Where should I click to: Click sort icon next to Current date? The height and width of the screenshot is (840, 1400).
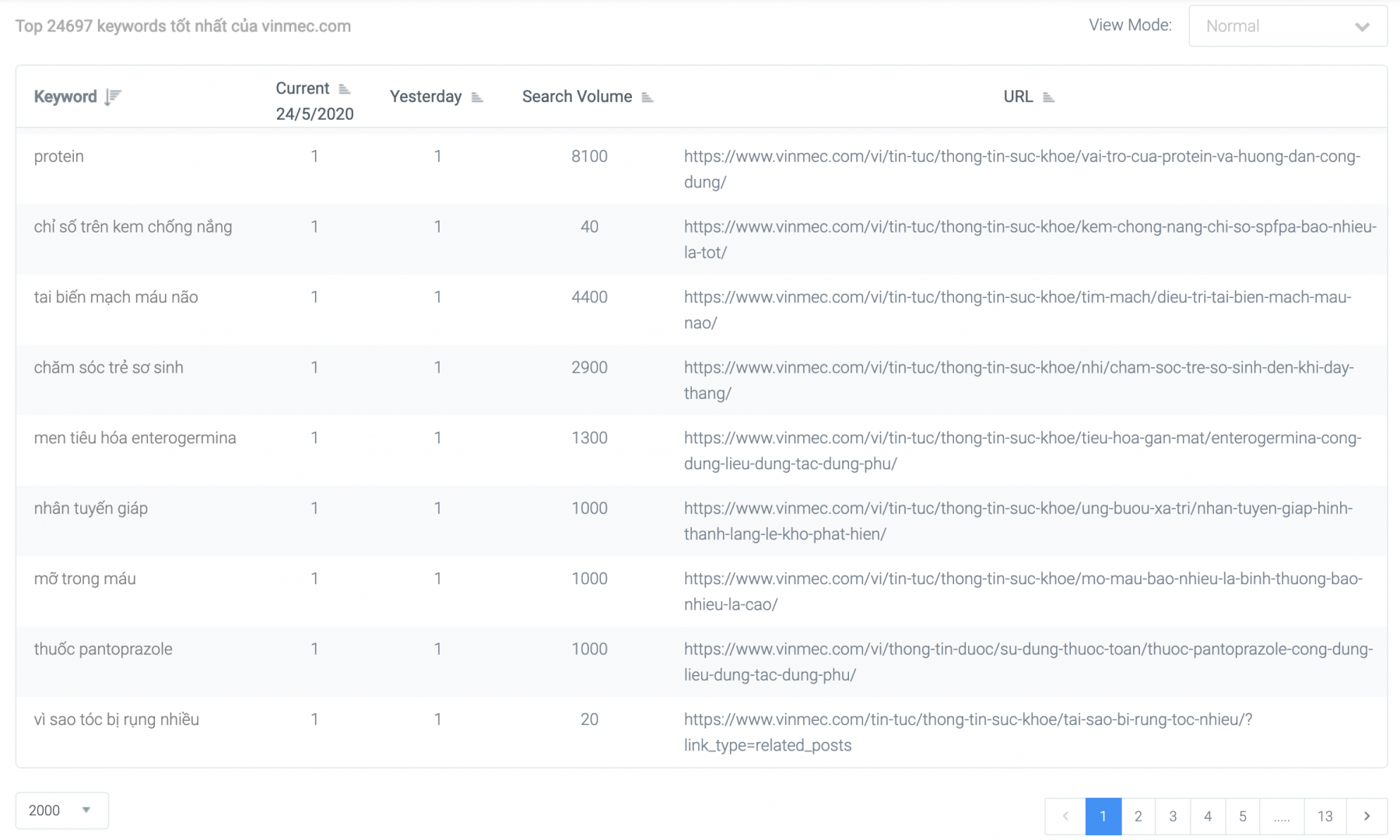coord(345,89)
